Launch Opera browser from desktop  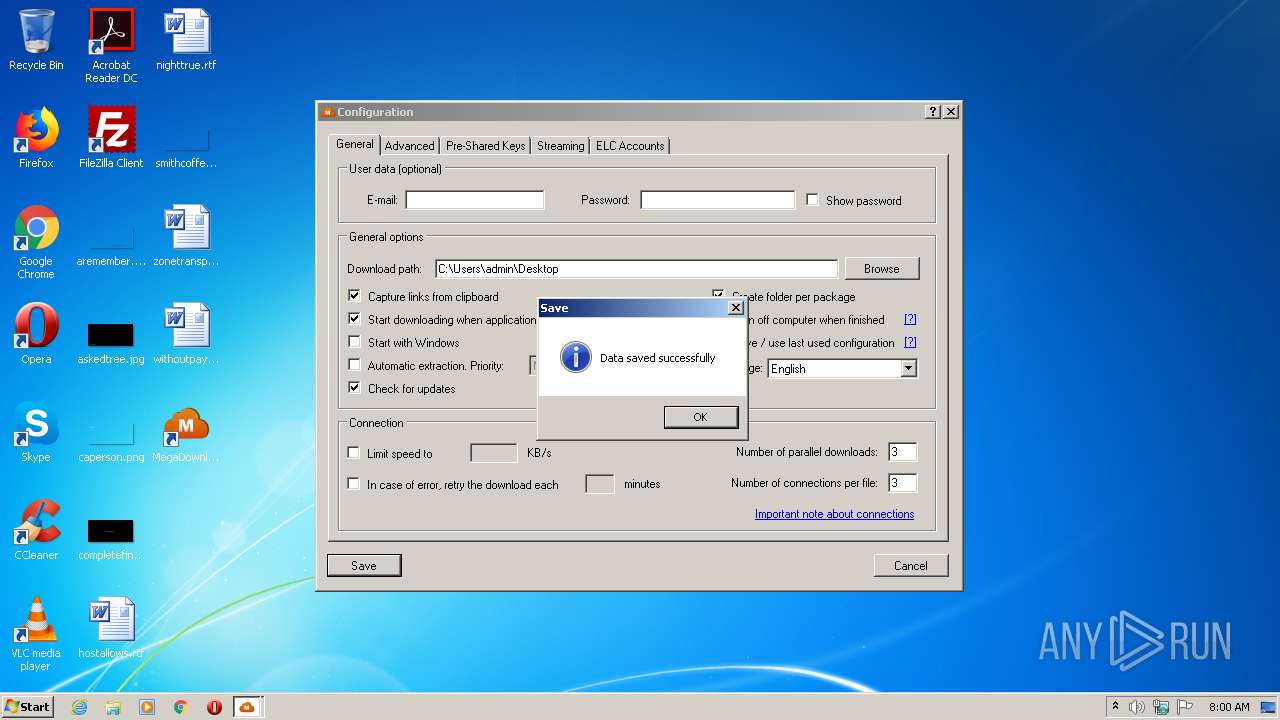pos(36,334)
